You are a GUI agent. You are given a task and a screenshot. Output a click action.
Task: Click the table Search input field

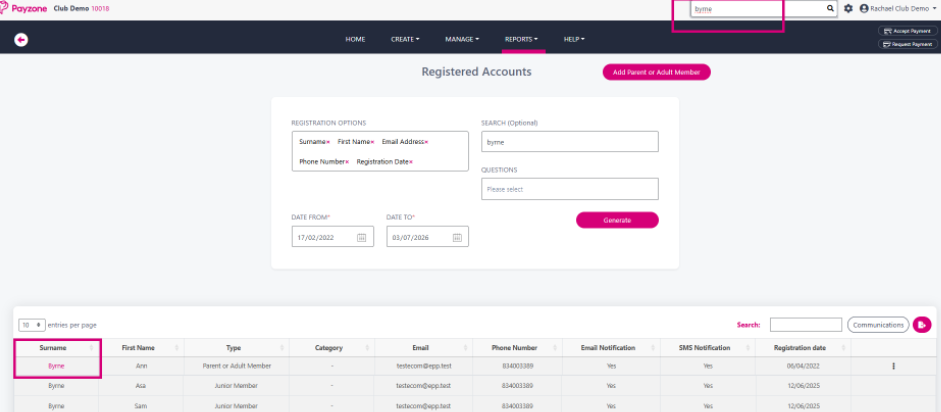point(805,324)
